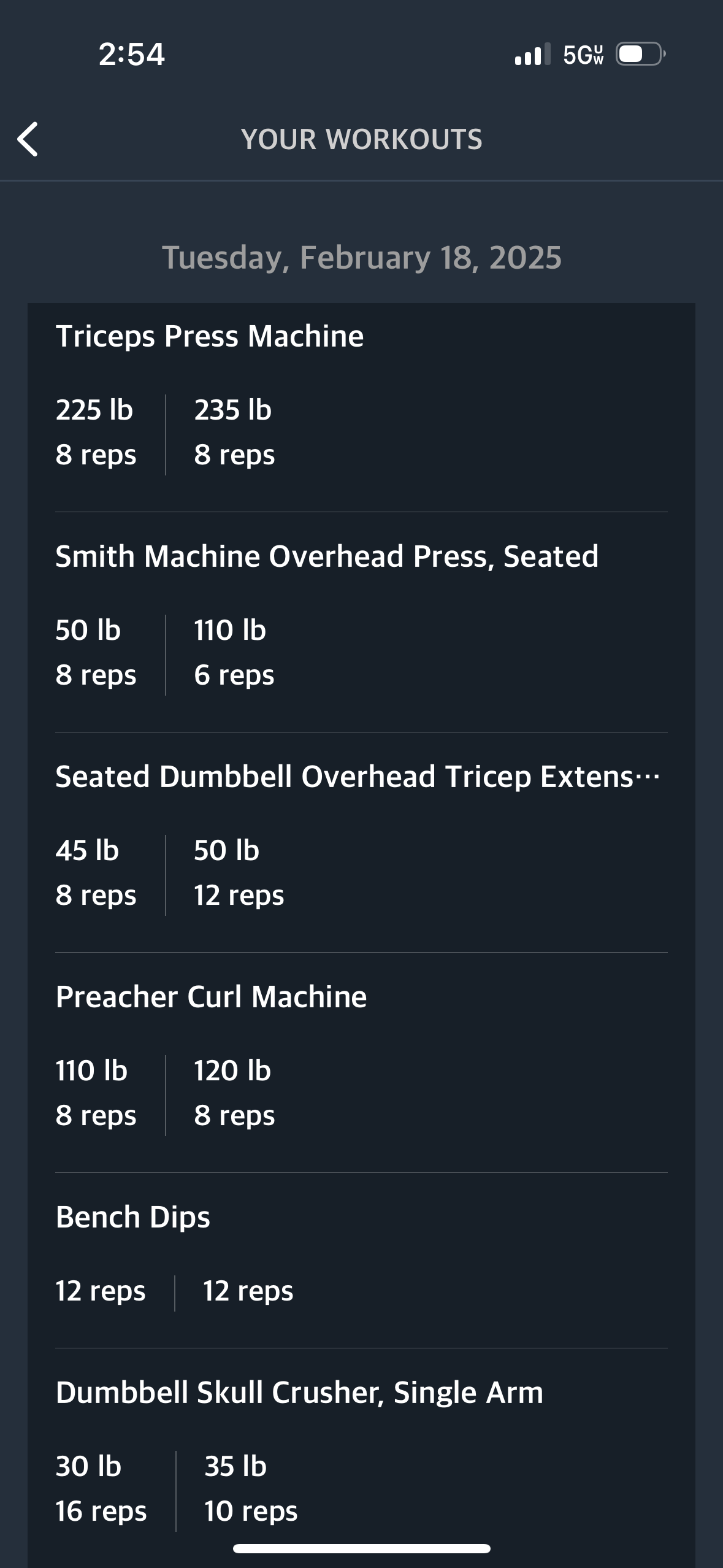
Task: Tap the battery status icon
Action: [x=640, y=55]
